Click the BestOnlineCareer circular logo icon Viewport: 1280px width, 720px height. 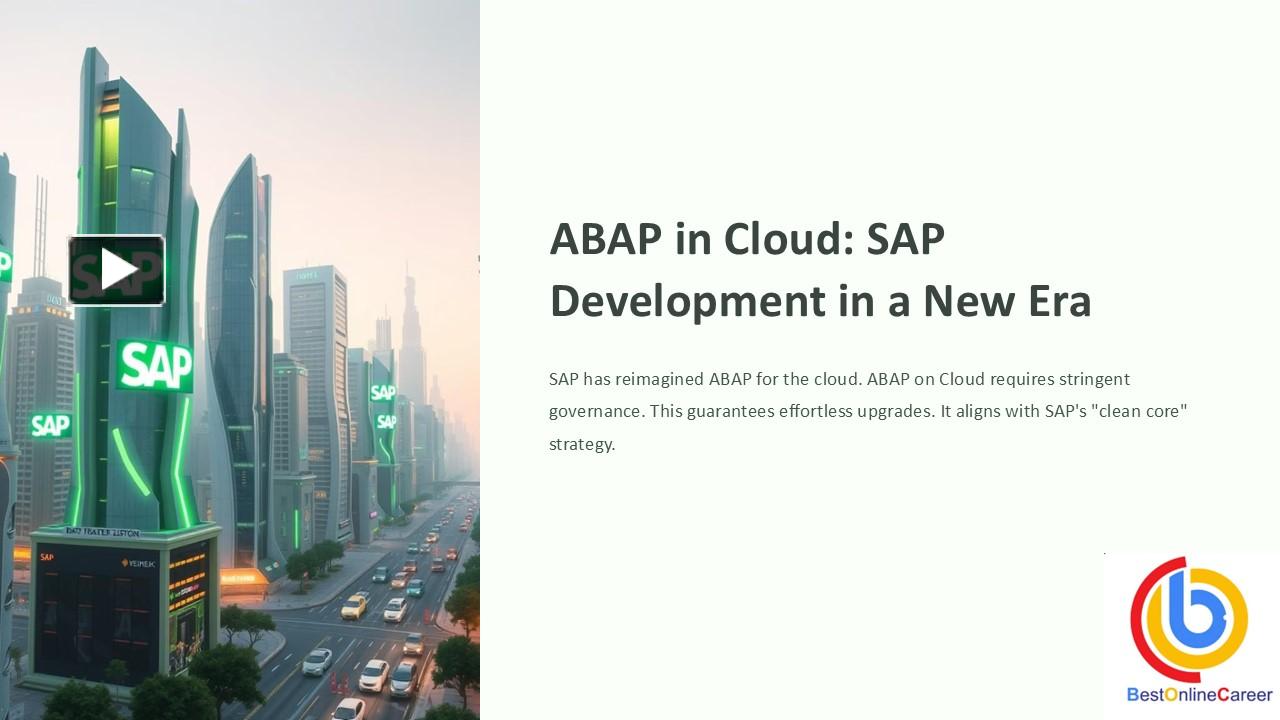pos(1189,620)
